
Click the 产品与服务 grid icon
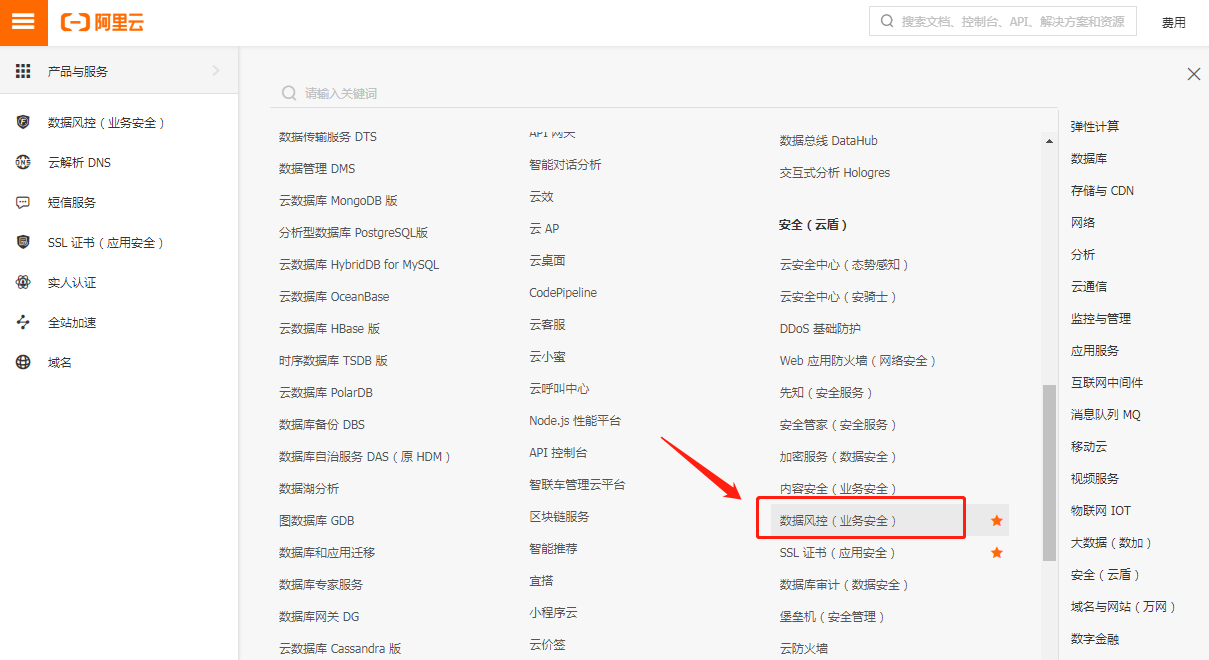23,71
